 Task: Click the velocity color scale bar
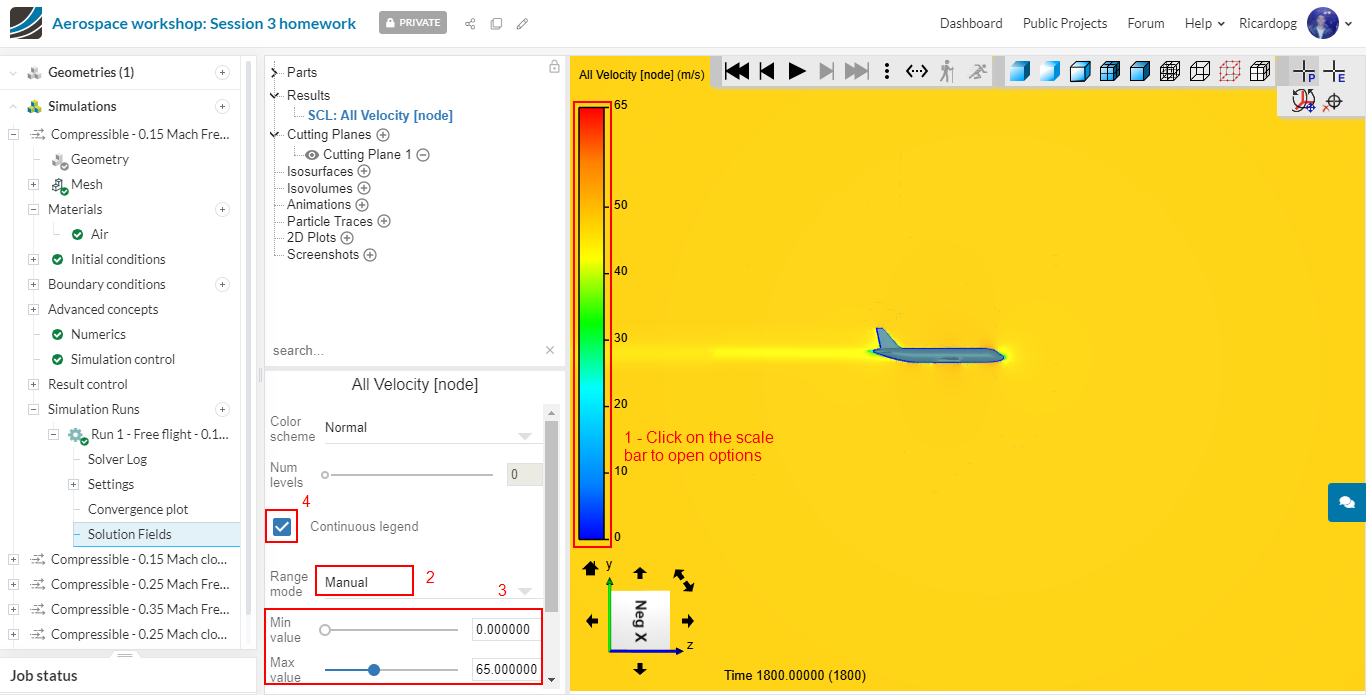pos(592,324)
